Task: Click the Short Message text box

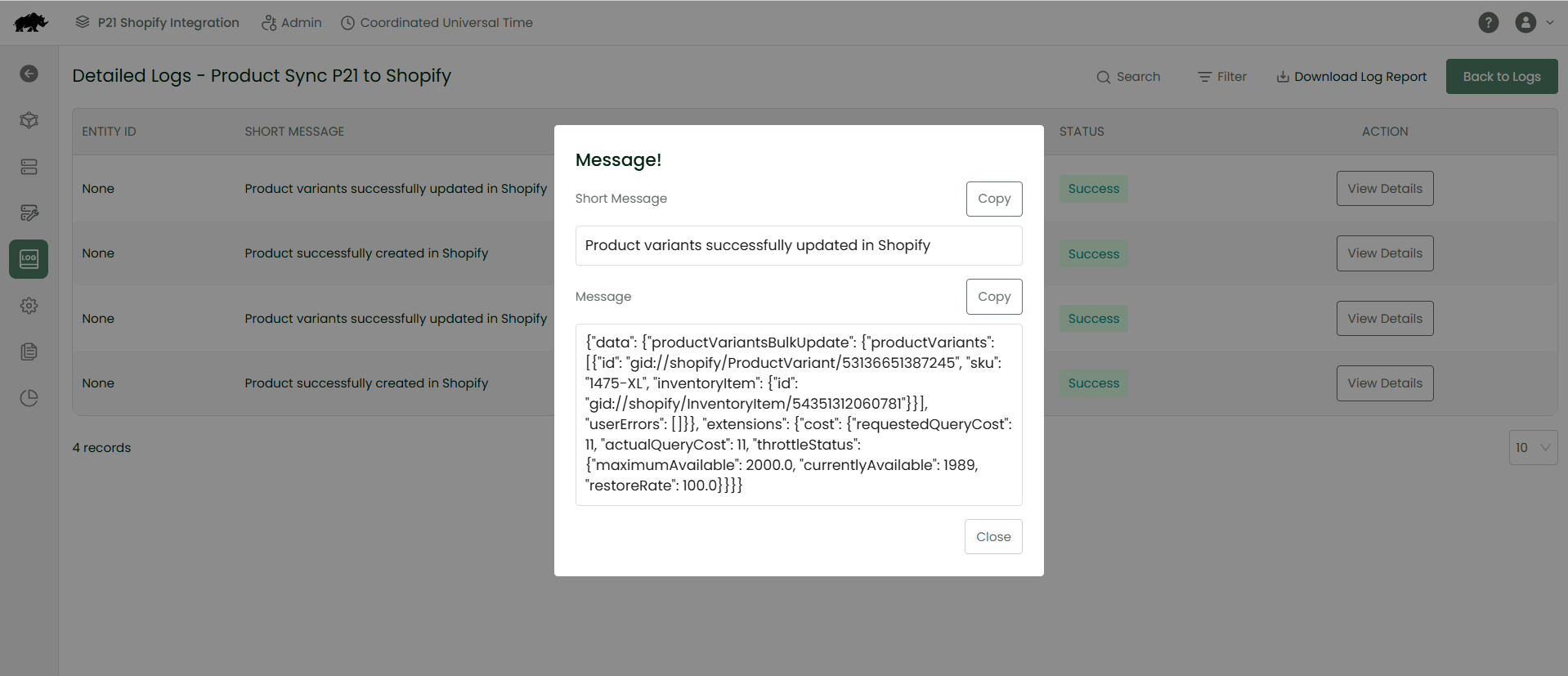Action: pyautogui.click(x=798, y=246)
